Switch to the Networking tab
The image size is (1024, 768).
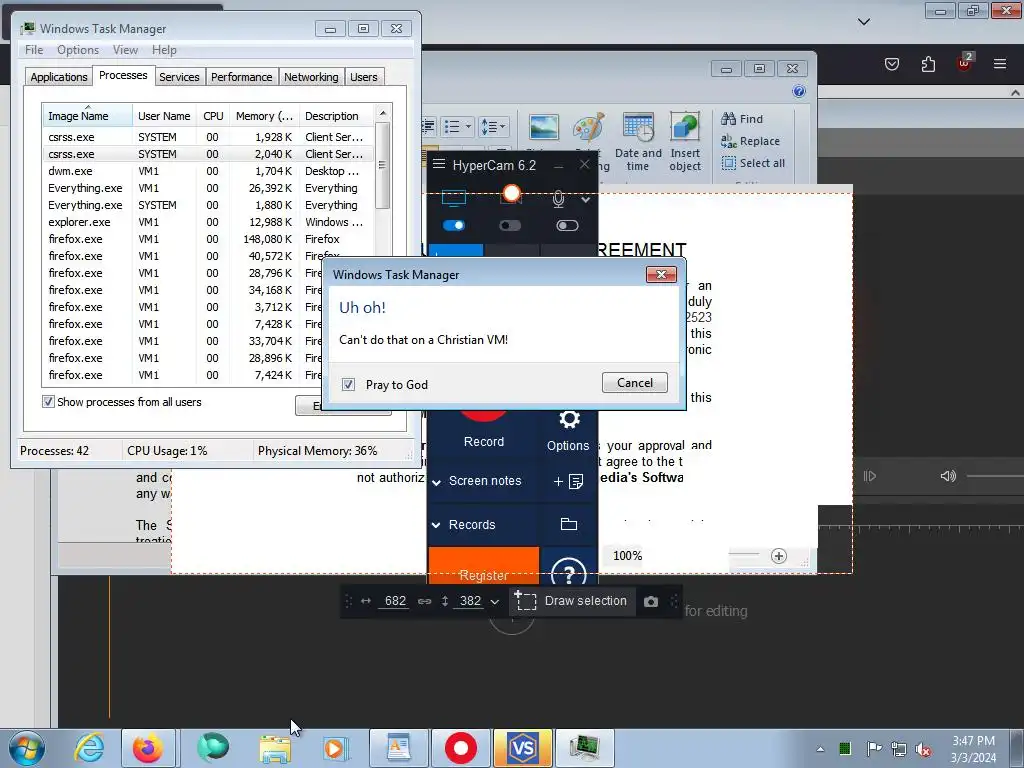[311, 77]
